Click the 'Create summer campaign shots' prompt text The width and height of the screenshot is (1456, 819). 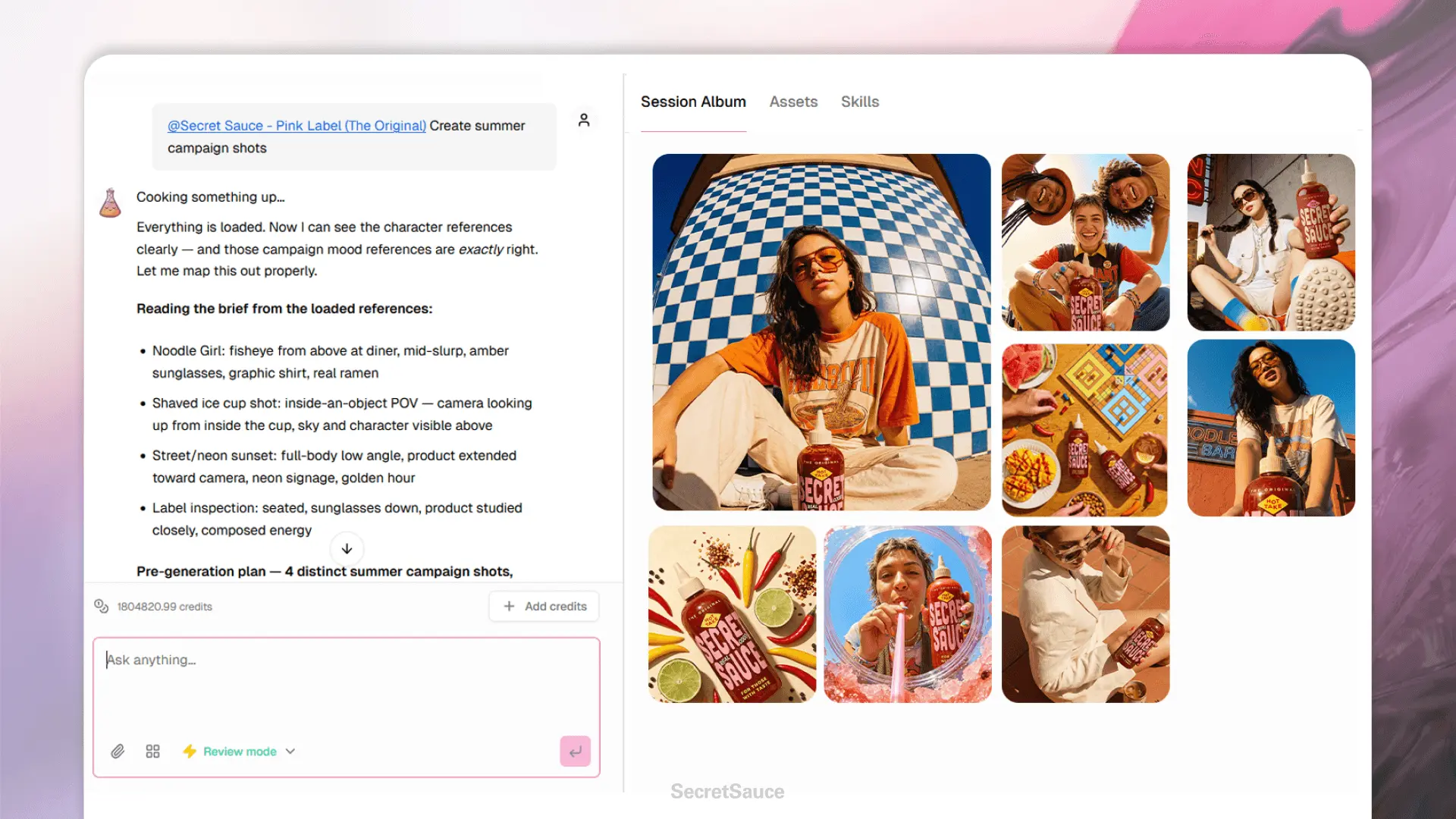click(346, 136)
